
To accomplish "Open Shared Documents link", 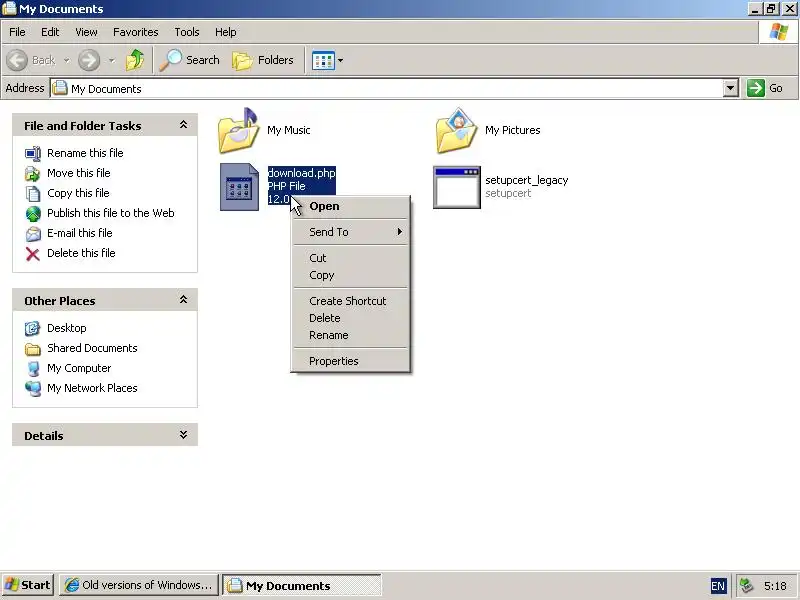I will (x=92, y=347).
